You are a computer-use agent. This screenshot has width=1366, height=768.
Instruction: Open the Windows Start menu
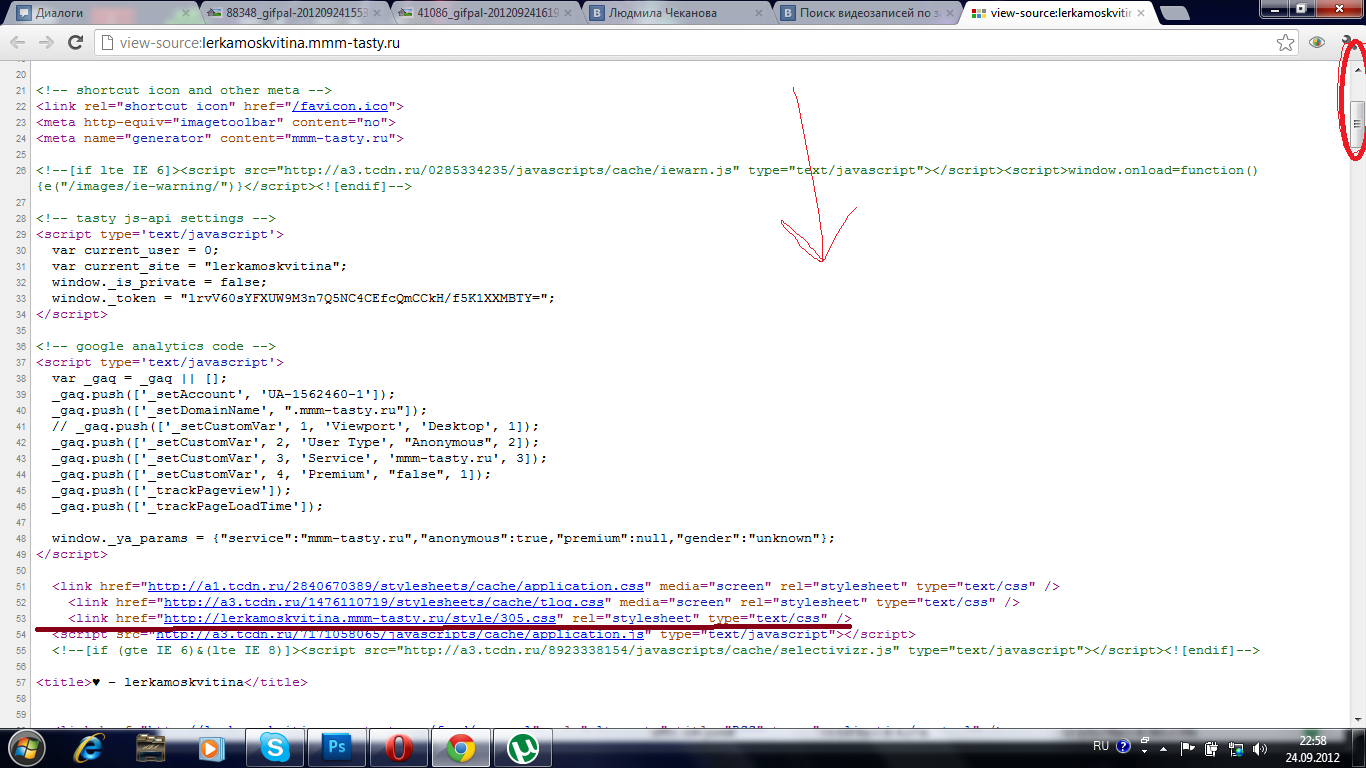[x=27, y=748]
